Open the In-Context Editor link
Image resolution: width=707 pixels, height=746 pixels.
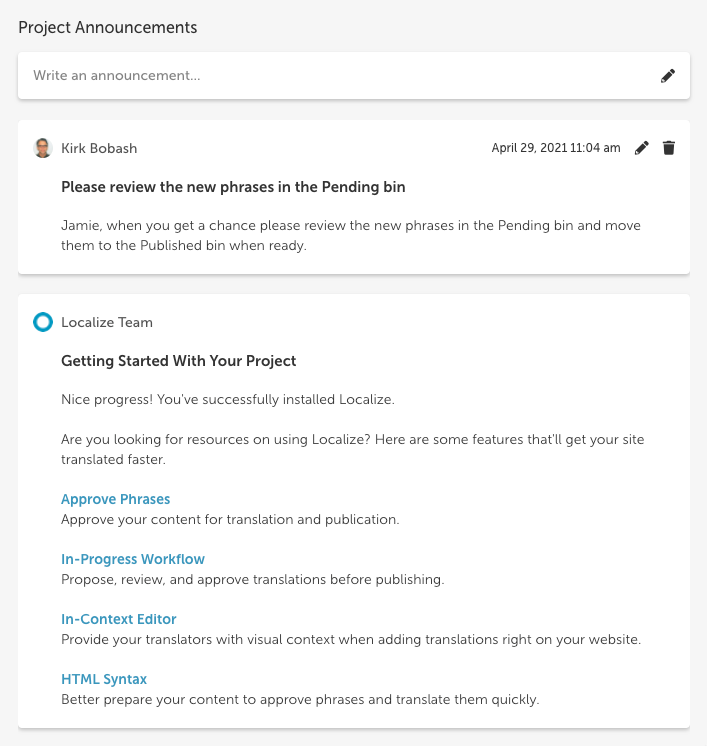(x=118, y=619)
